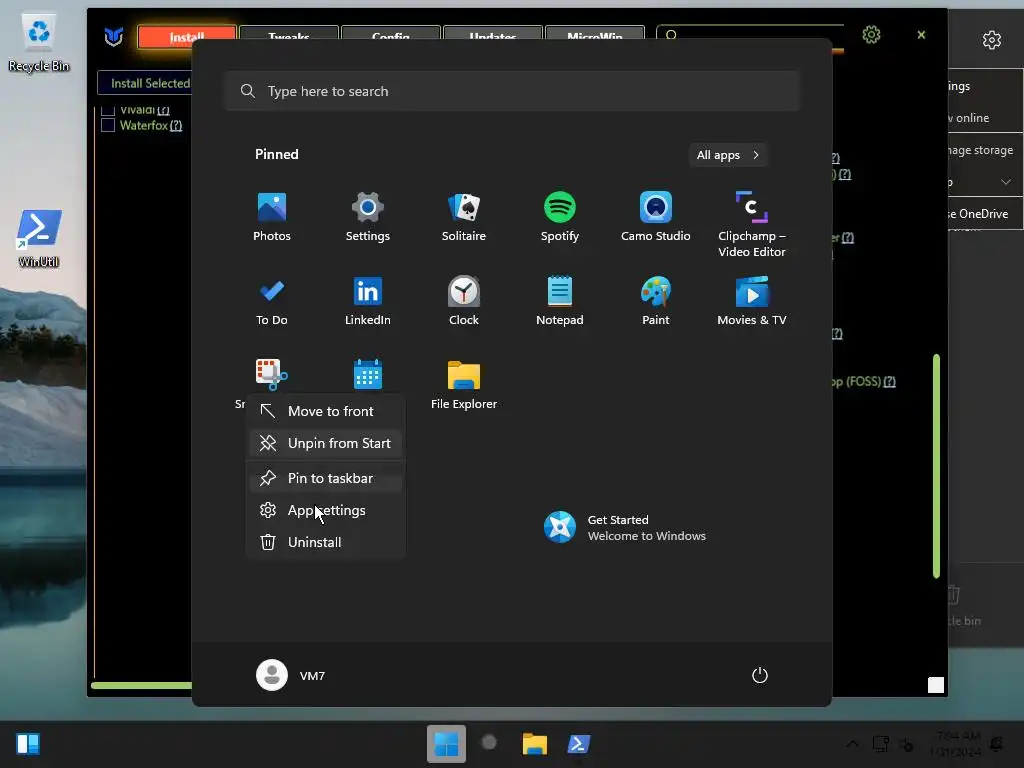Close the WinUtil window
This screenshot has height=768, width=1024.
(921, 35)
